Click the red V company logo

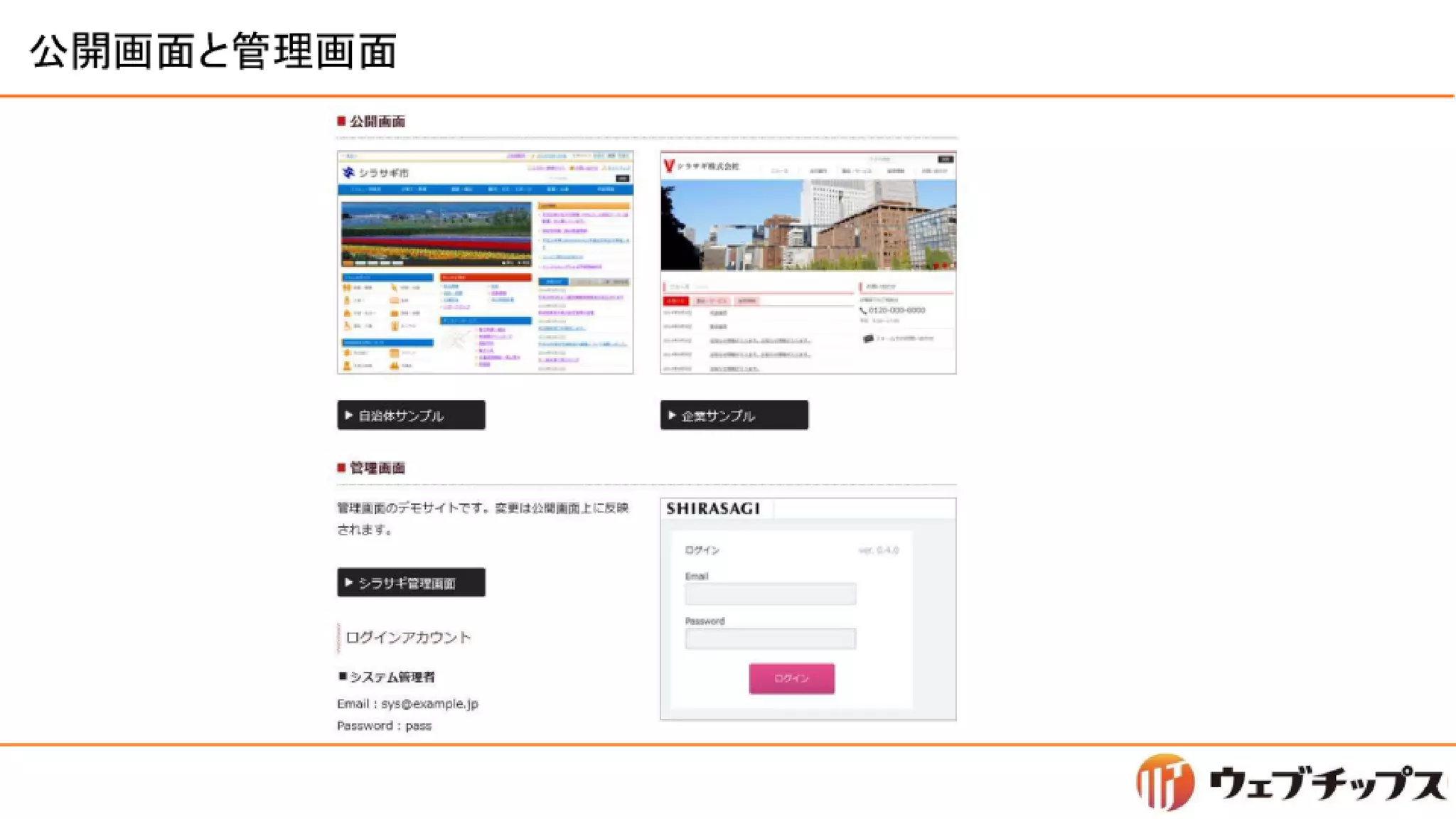pyautogui.click(x=668, y=166)
